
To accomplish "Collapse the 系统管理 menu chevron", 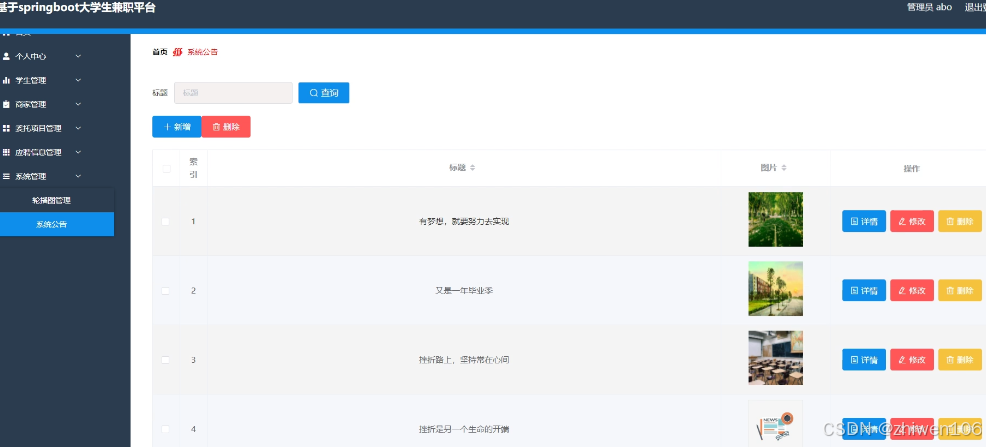I will [78, 177].
